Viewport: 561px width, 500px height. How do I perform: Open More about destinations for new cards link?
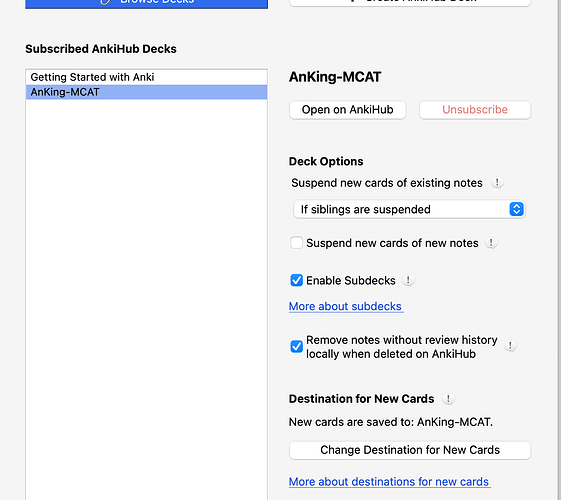pos(389,482)
